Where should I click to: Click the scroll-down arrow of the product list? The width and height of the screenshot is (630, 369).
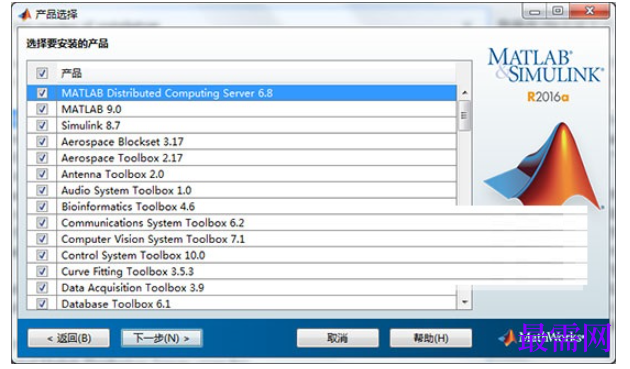point(464,302)
